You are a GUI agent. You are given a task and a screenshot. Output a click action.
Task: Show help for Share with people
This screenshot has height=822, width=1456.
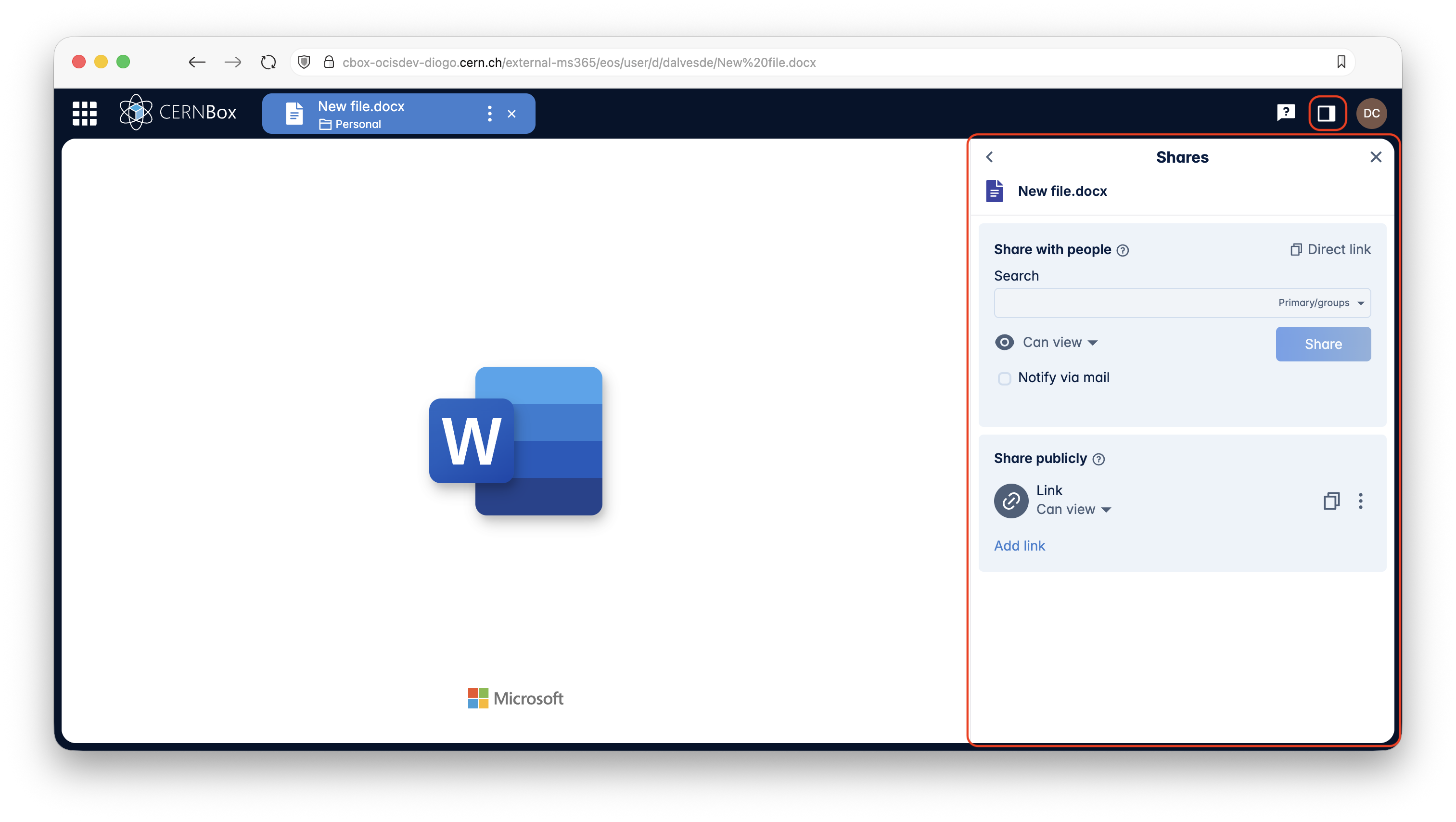pyautogui.click(x=1123, y=250)
